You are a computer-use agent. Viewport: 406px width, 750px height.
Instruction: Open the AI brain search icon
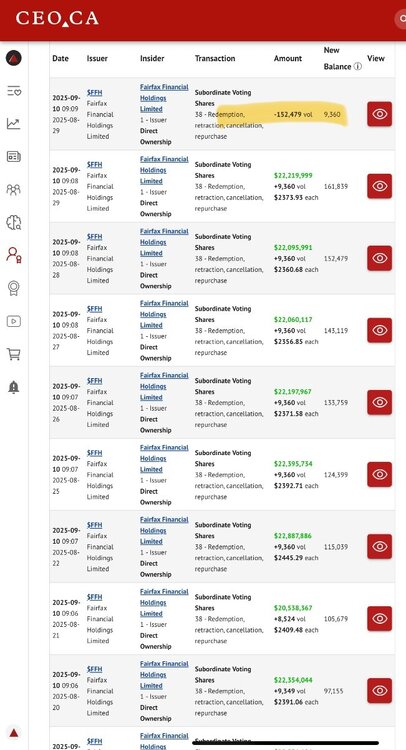(13, 222)
